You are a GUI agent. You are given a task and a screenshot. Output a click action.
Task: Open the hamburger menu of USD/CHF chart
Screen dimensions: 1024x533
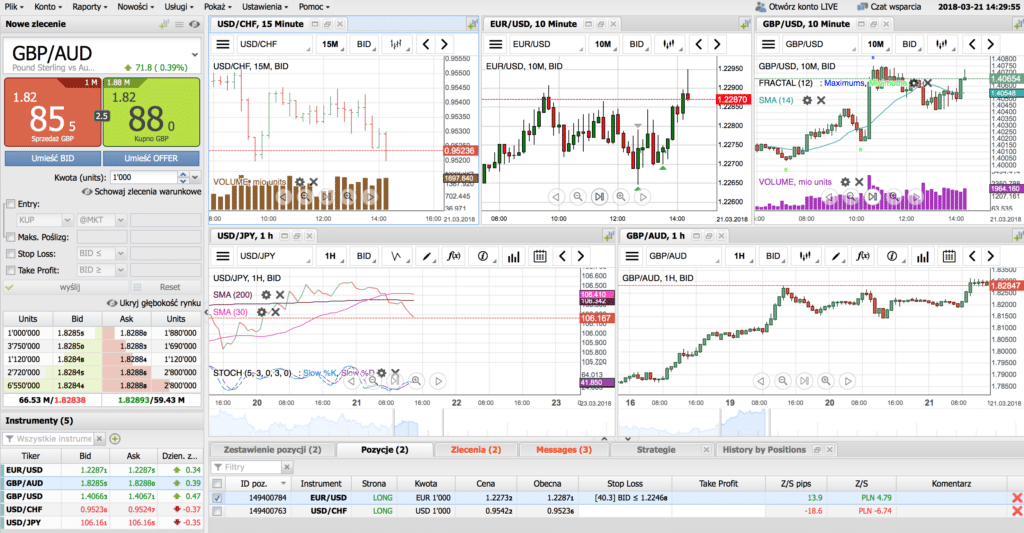point(223,44)
